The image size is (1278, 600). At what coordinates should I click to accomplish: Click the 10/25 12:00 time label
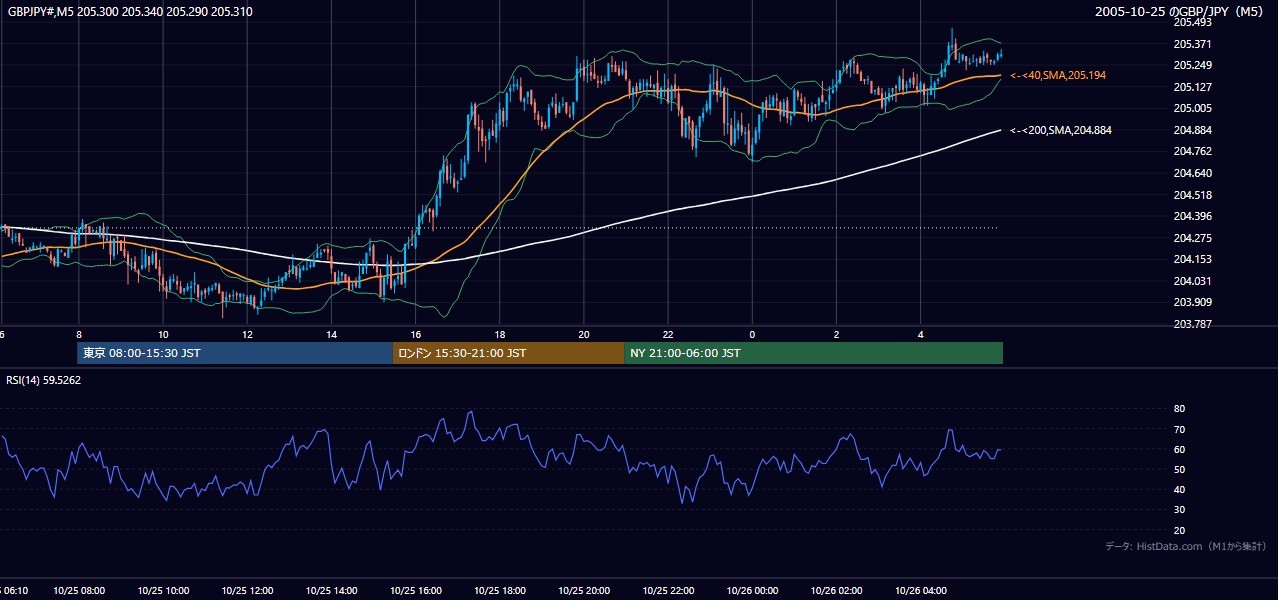point(247,591)
